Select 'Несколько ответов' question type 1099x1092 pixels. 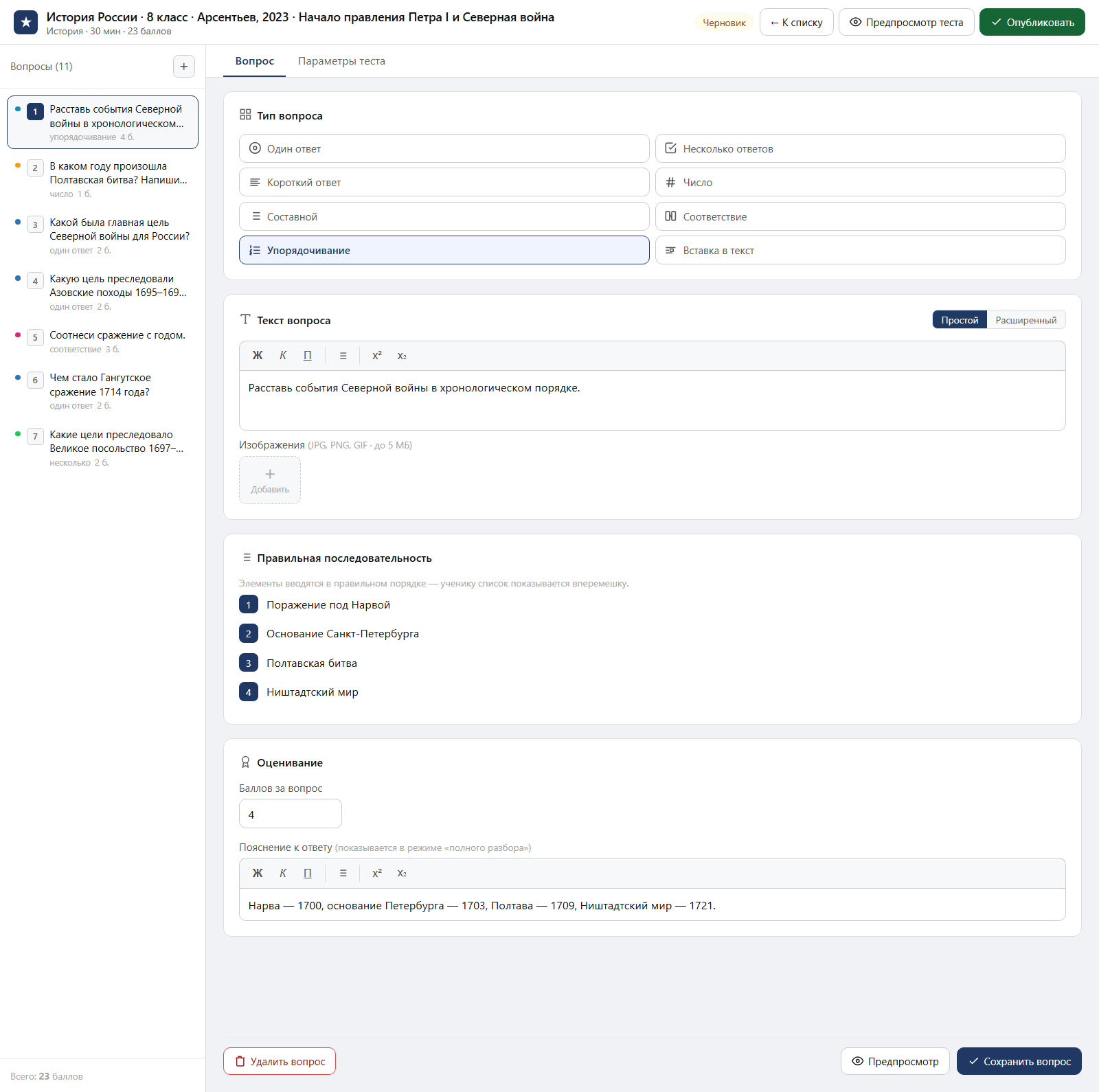(860, 148)
